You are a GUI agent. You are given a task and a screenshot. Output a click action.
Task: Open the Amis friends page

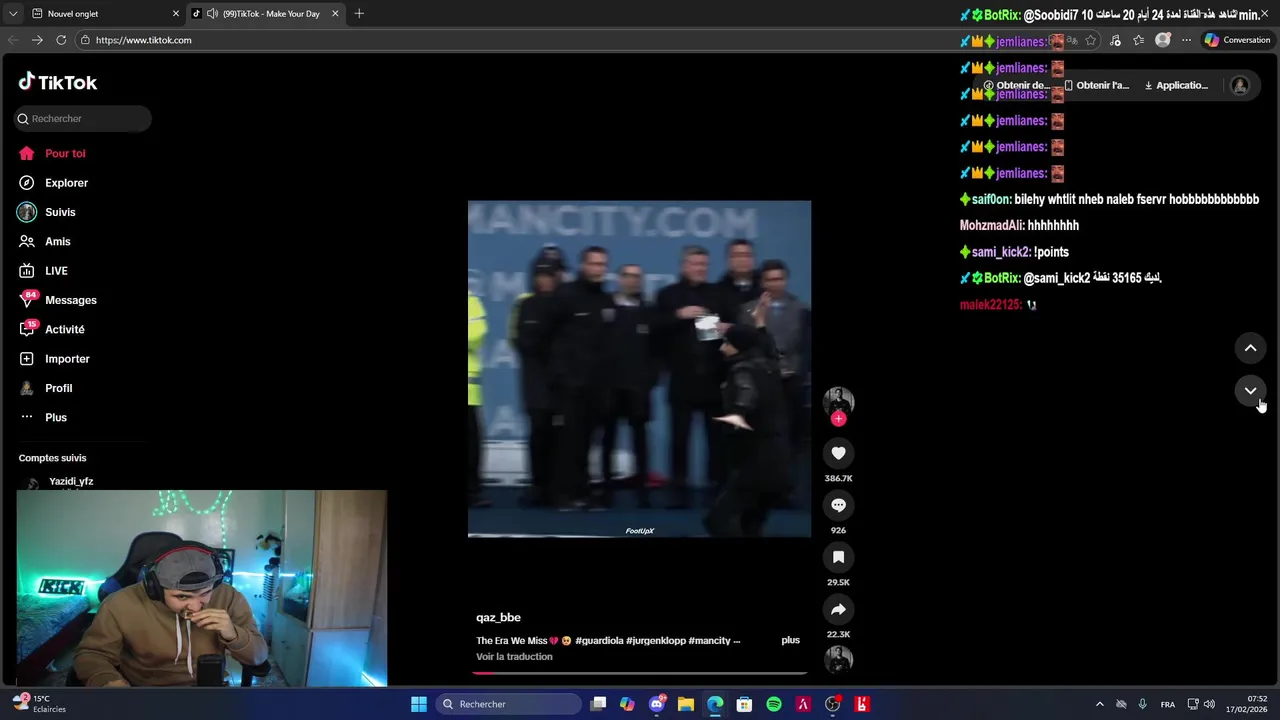click(44, 241)
